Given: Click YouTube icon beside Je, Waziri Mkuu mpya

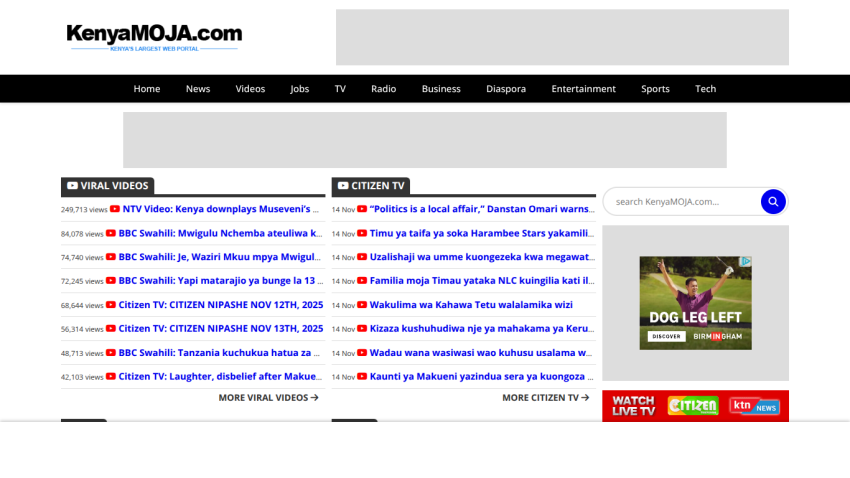Looking at the screenshot, I should (x=111, y=257).
